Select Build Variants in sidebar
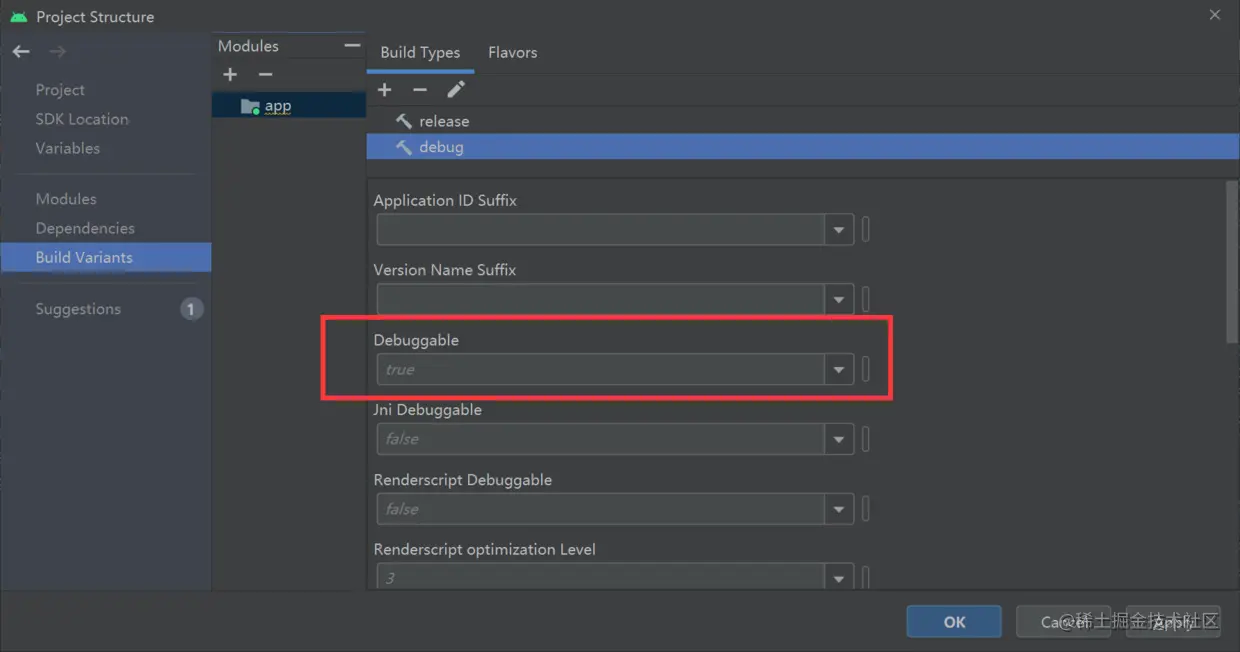This screenshot has width=1240, height=652. point(105,257)
